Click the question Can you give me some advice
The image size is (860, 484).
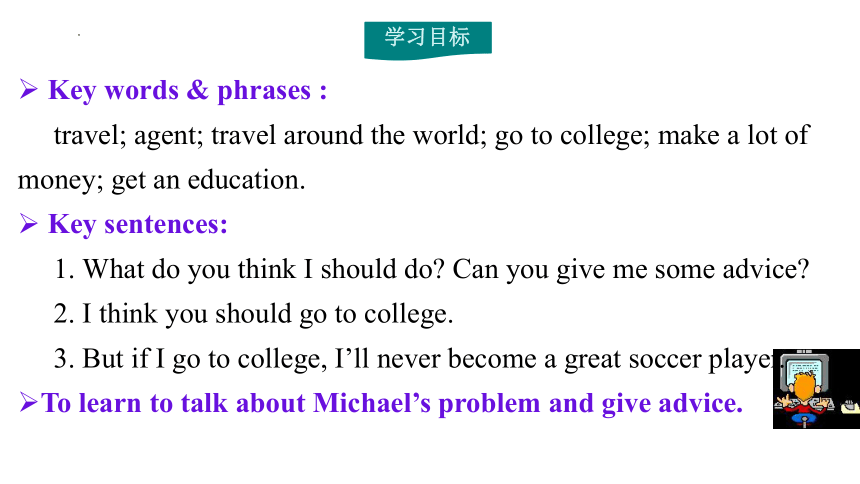(631, 269)
